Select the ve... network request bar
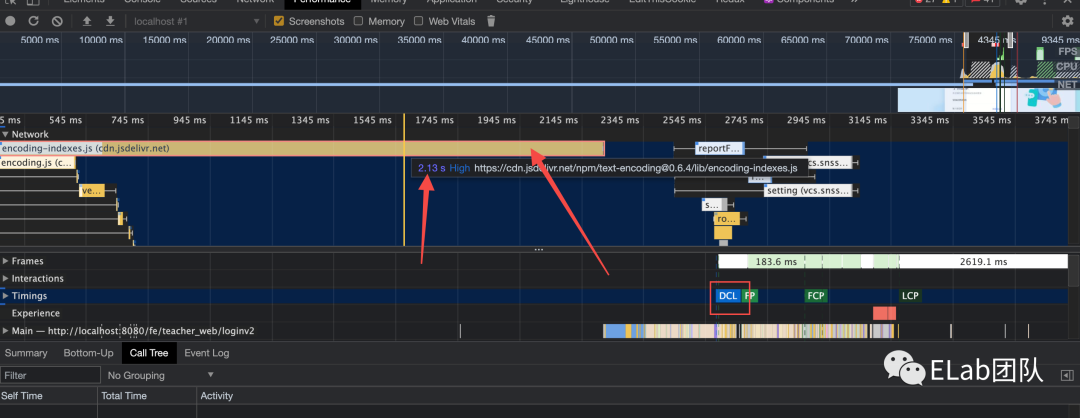The image size is (1080, 418). tap(91, 191)
